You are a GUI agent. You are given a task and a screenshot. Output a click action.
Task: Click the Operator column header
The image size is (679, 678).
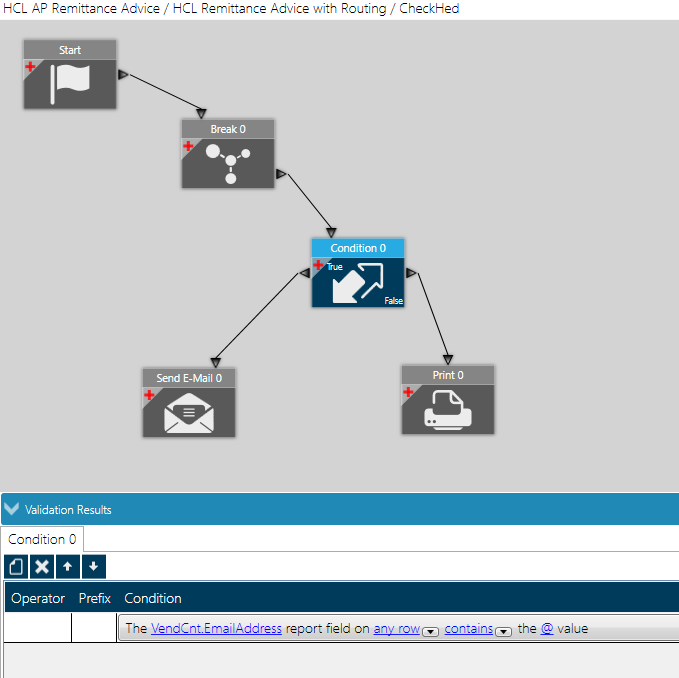pos(38,598)
